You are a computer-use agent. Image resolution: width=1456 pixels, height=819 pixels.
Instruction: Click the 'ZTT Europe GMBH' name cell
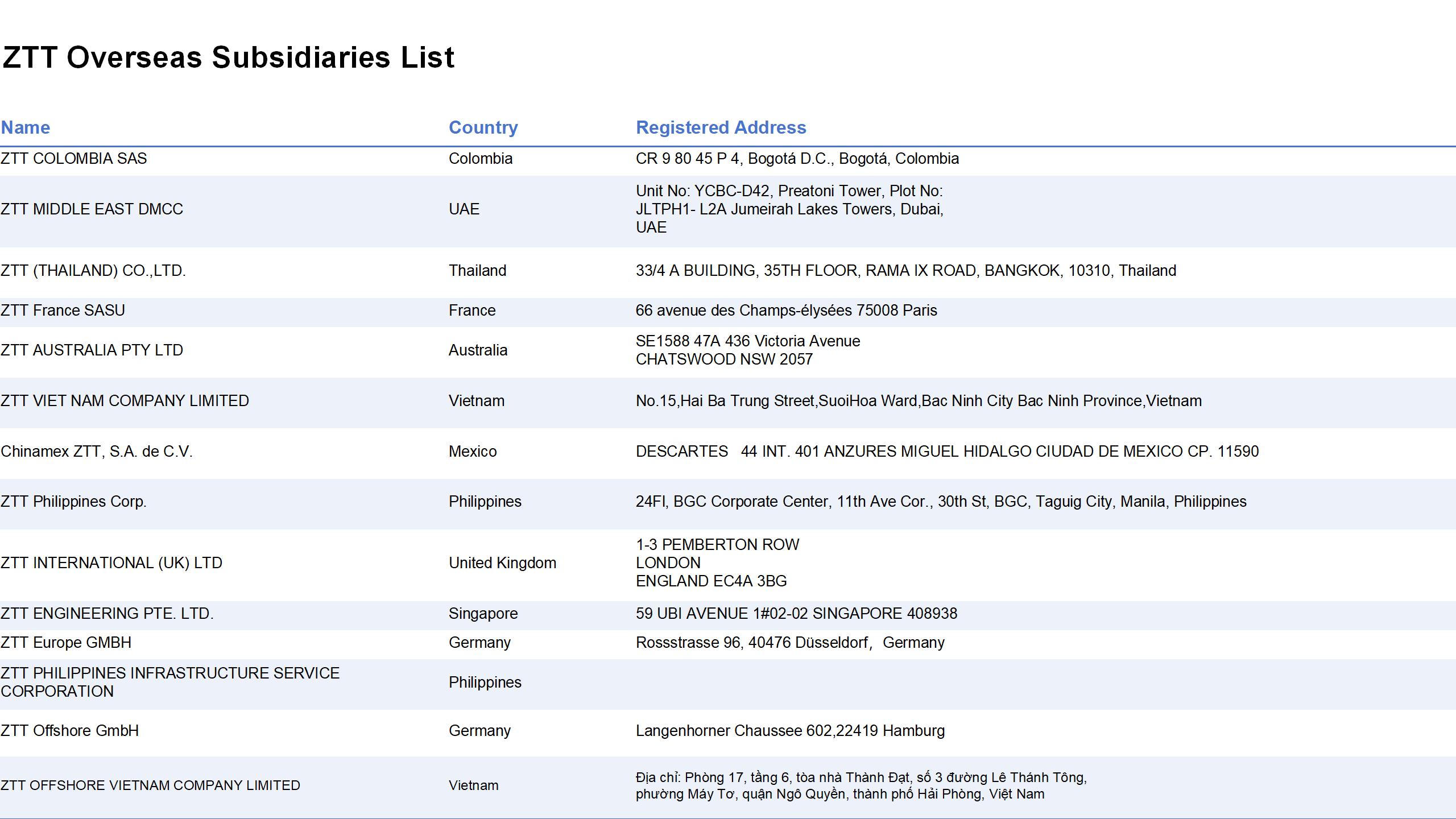(x=66, y=643)
